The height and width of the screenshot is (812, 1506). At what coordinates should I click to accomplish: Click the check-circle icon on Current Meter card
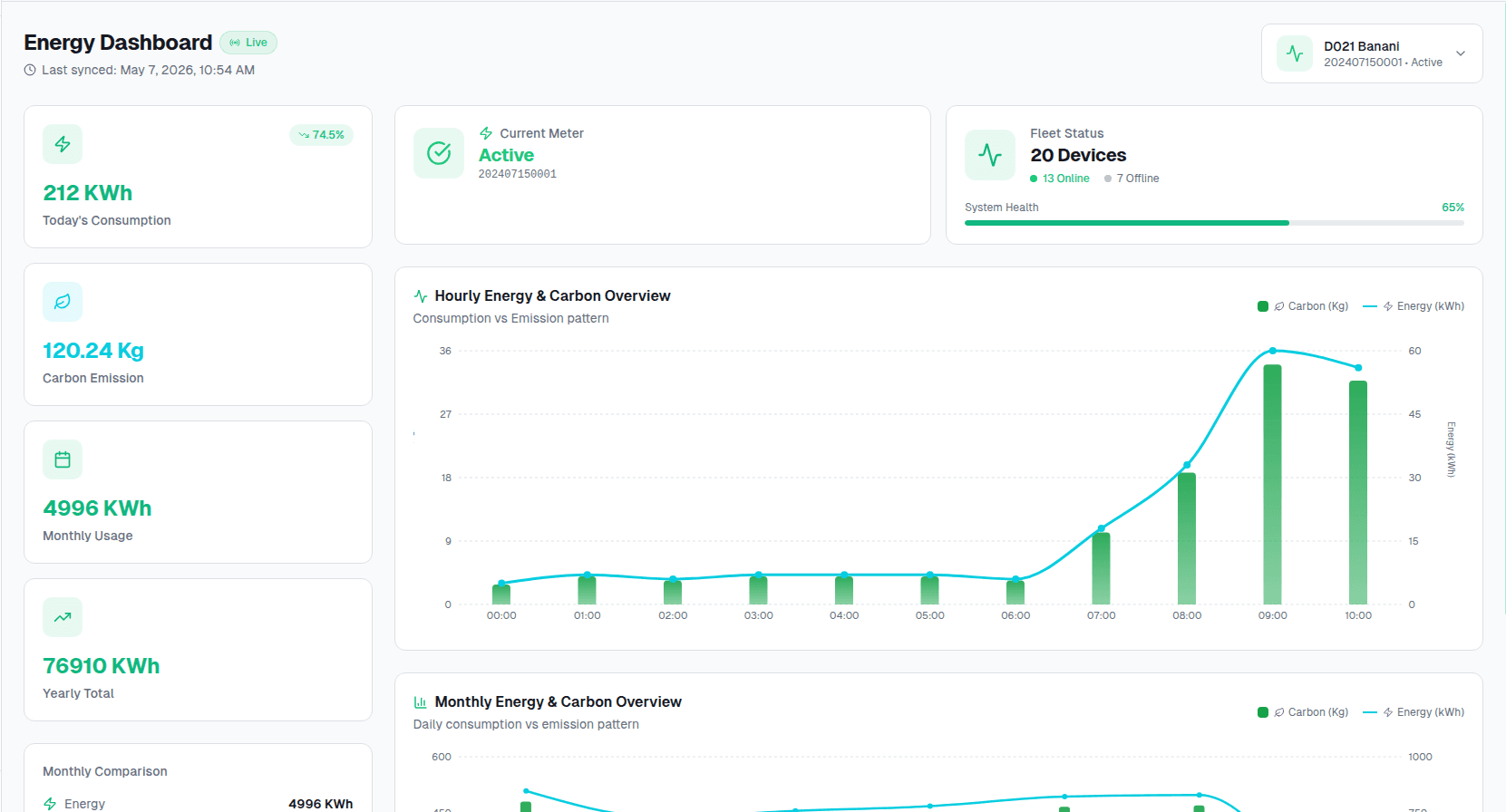439,153
